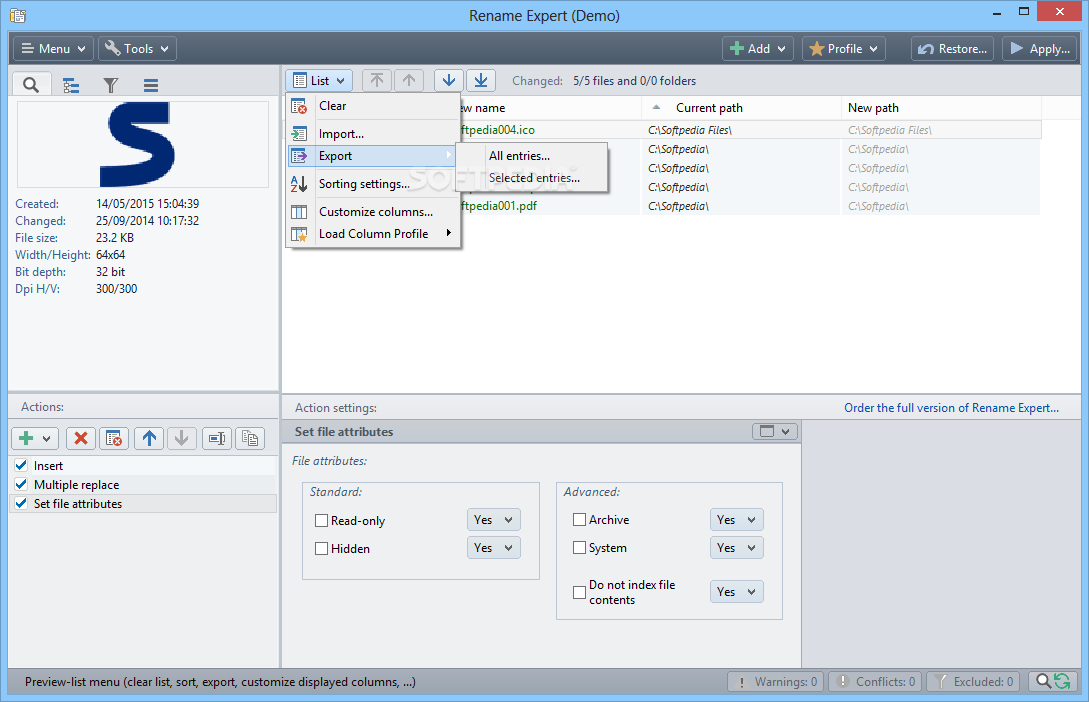The width and height of the screenshot is (1089, 702).
Task: Open the filter funnel tab
Action: coord(110,85)
